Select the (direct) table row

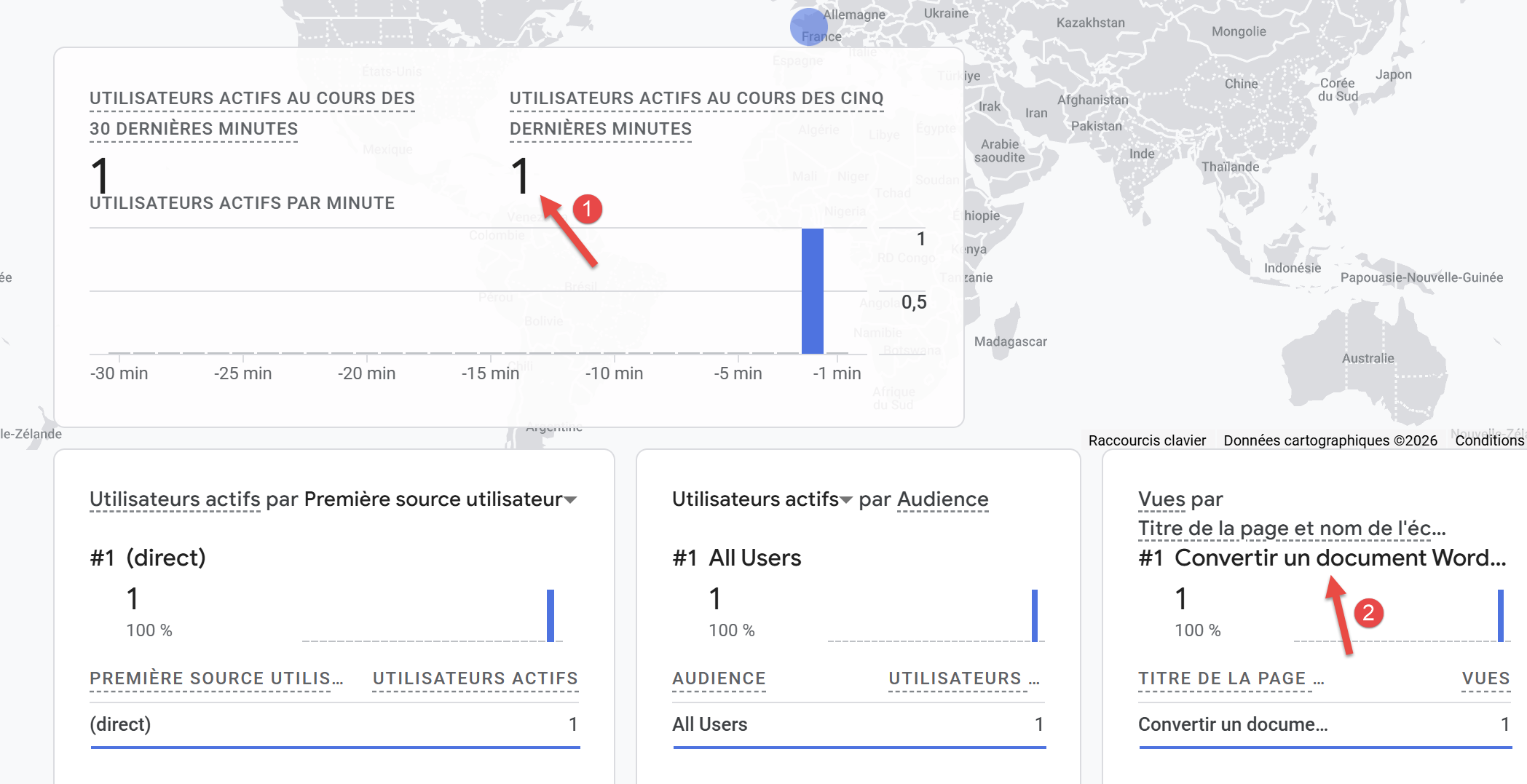[334, 724]
